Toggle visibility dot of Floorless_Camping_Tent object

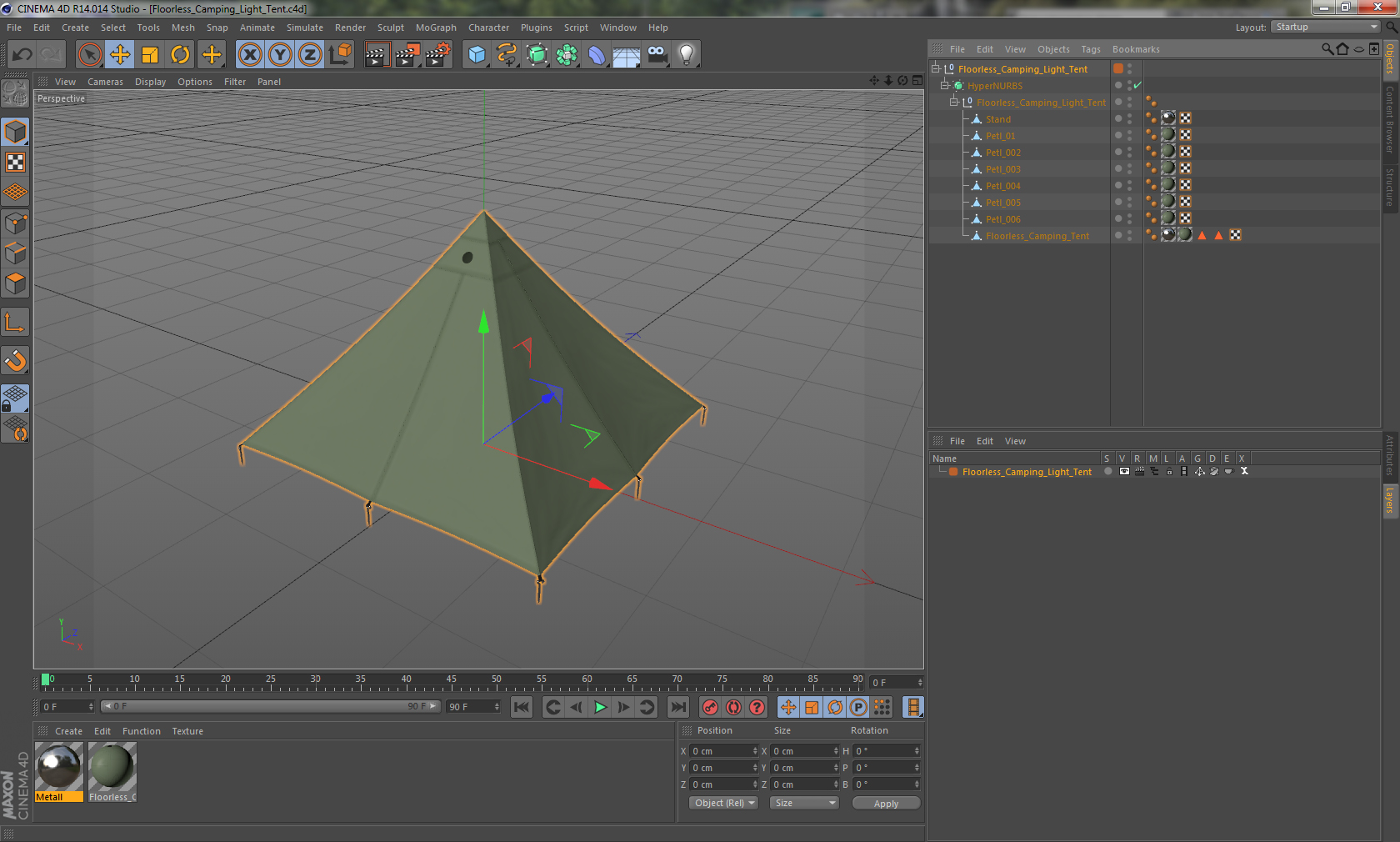[1118, 235]
